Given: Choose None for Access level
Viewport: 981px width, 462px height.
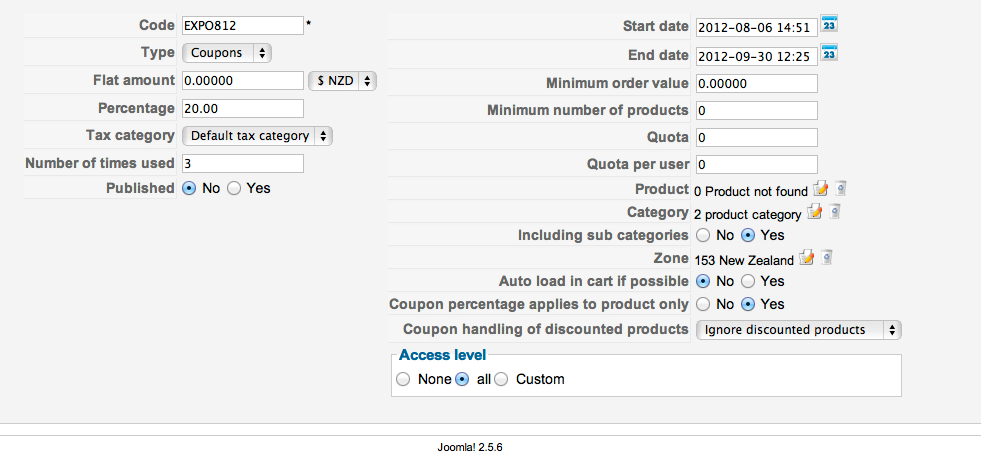Looking at the screenshot, I should pos(403,379).
